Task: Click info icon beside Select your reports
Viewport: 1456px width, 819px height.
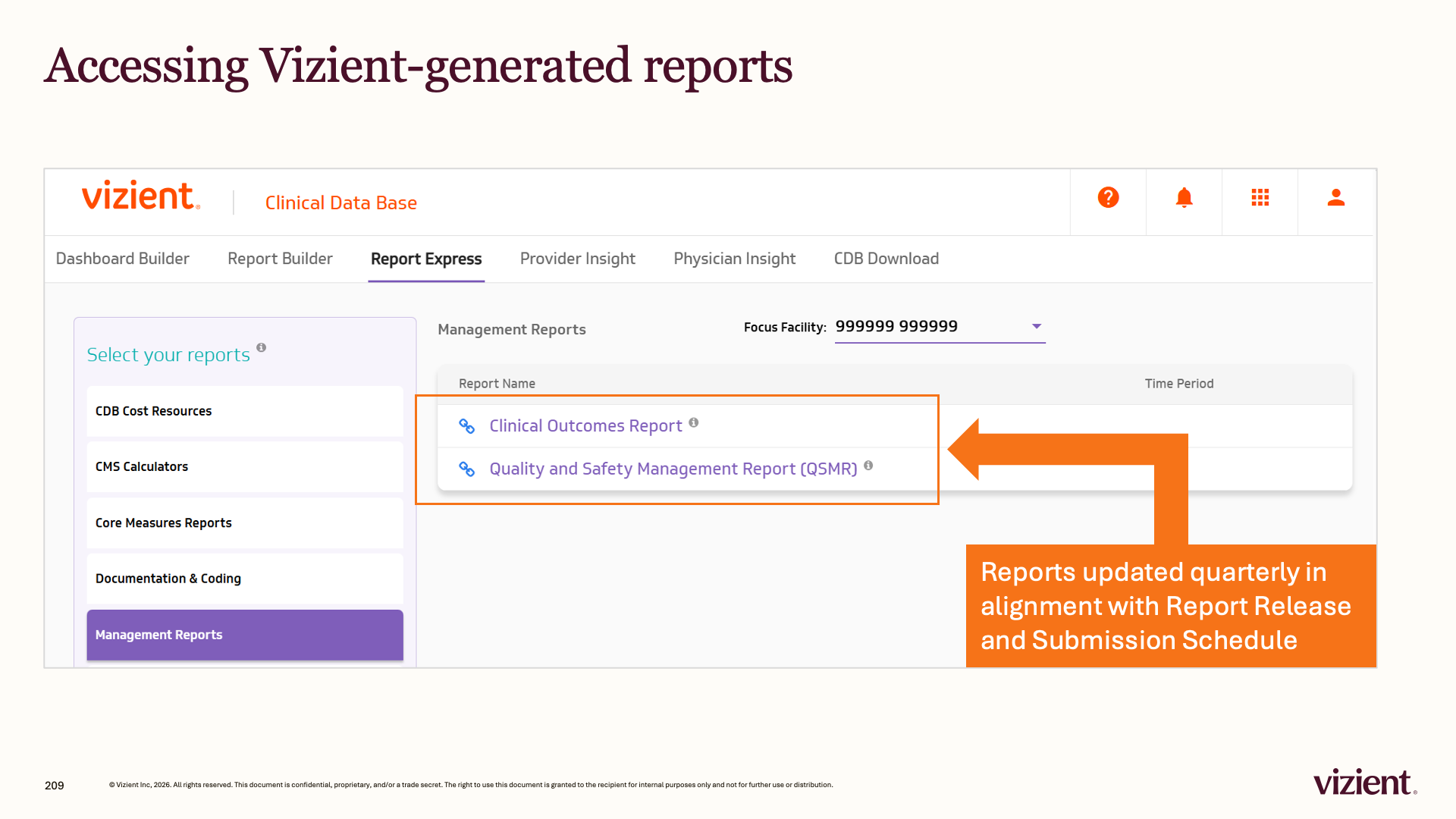Action: pos(261,347)
